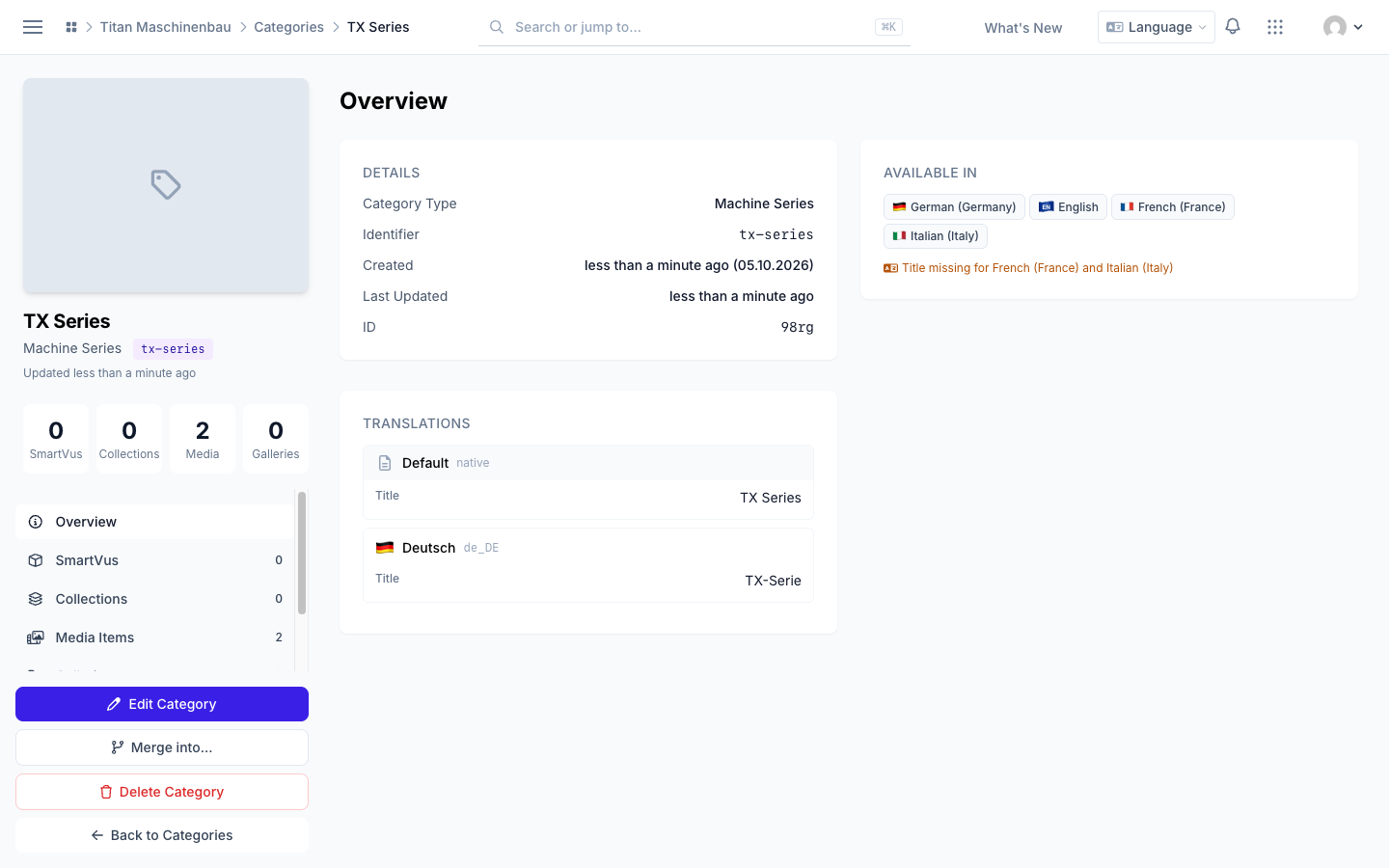Open the Media count card

pyautogui.click(x=203, y=439)
